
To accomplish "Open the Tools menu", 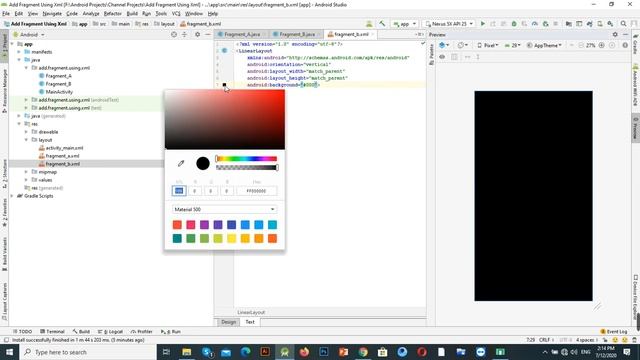I will click(x=161, y=13).
